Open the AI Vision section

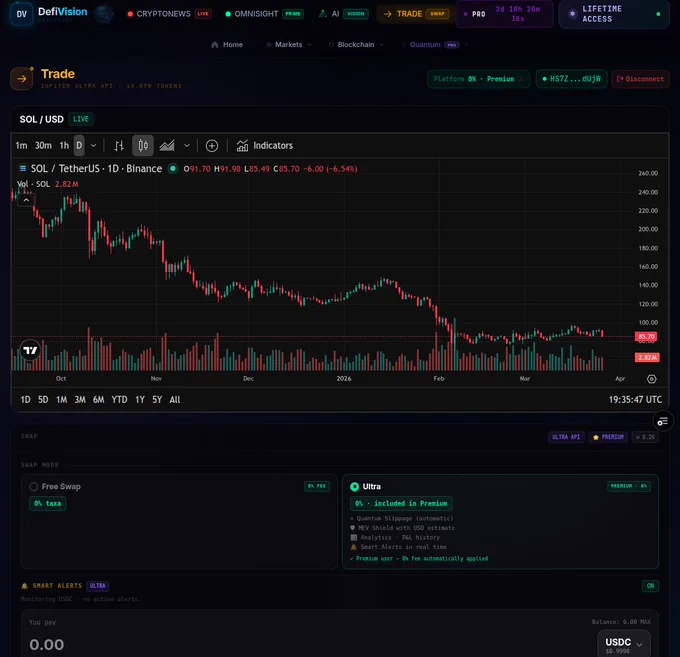343,14
